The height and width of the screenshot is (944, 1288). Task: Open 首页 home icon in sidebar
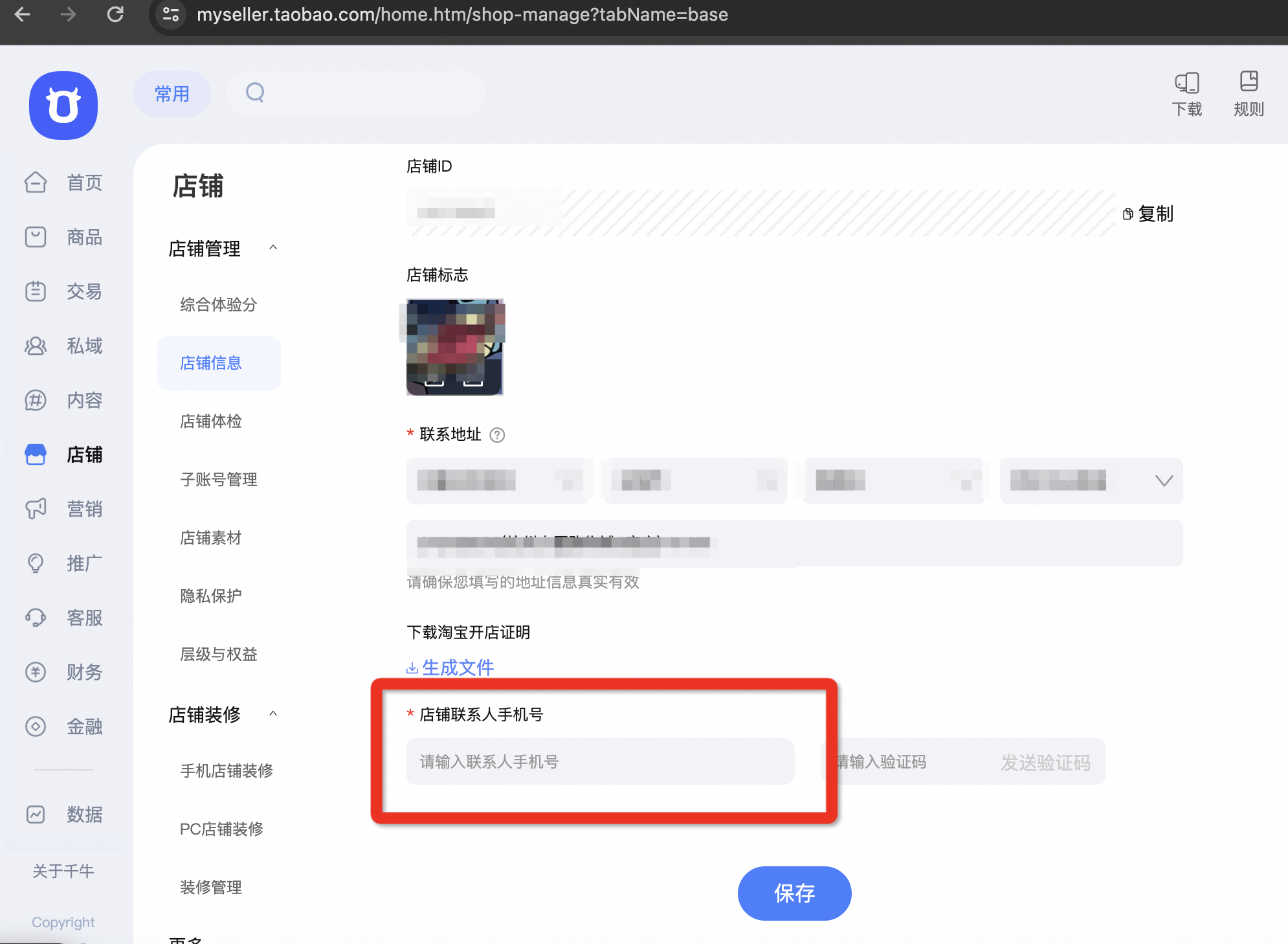click(x=36, y=183)
